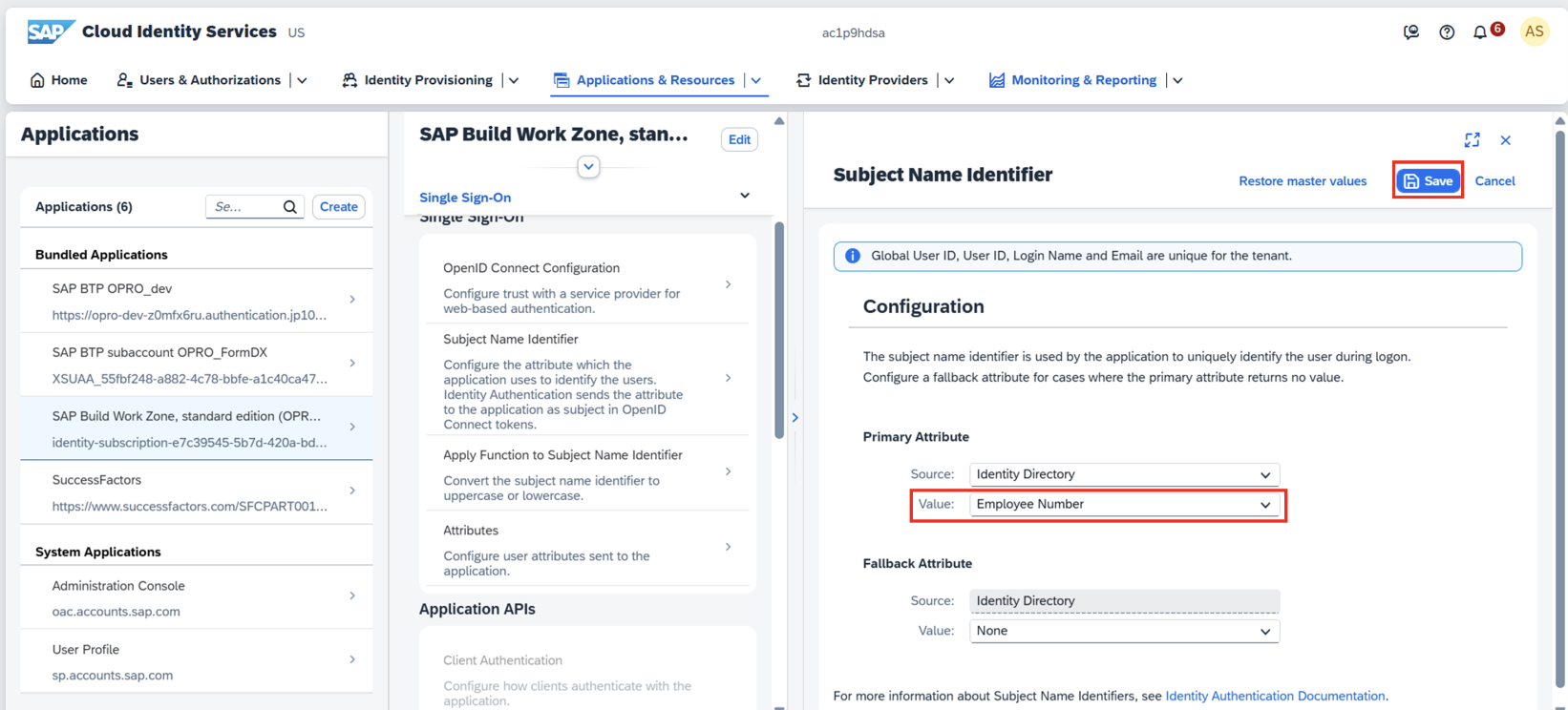Screen dimensions: 1568x710
Task: Click the SAP logo
Action: (x=50, y=31)
